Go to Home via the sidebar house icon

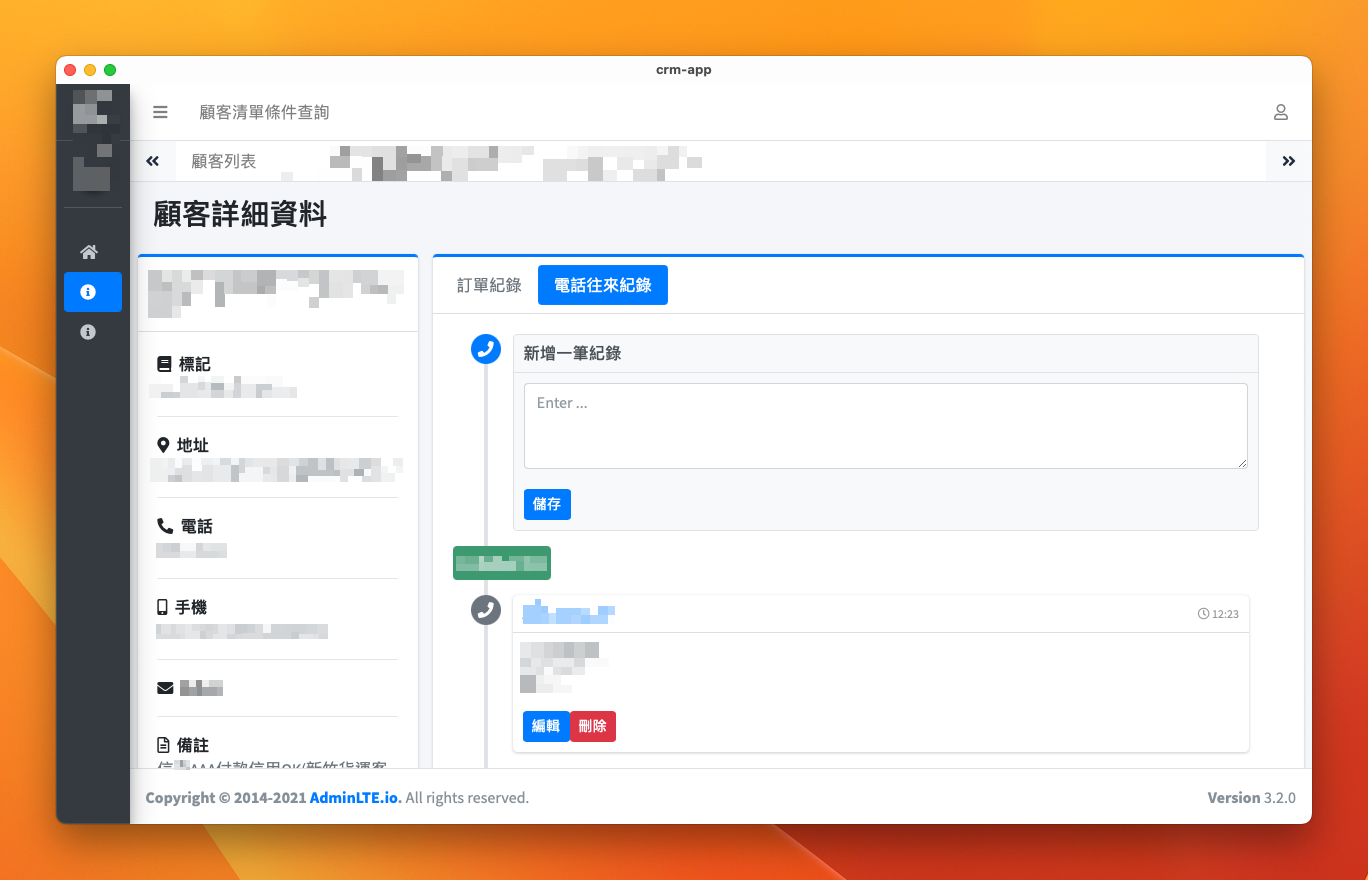(88, 252)
